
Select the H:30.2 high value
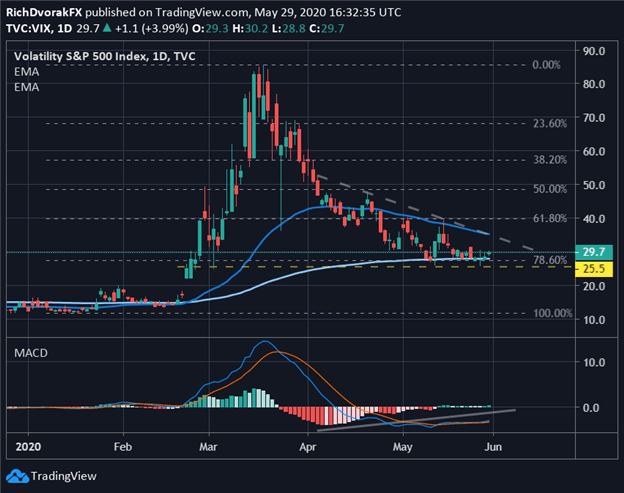[250, 29]
